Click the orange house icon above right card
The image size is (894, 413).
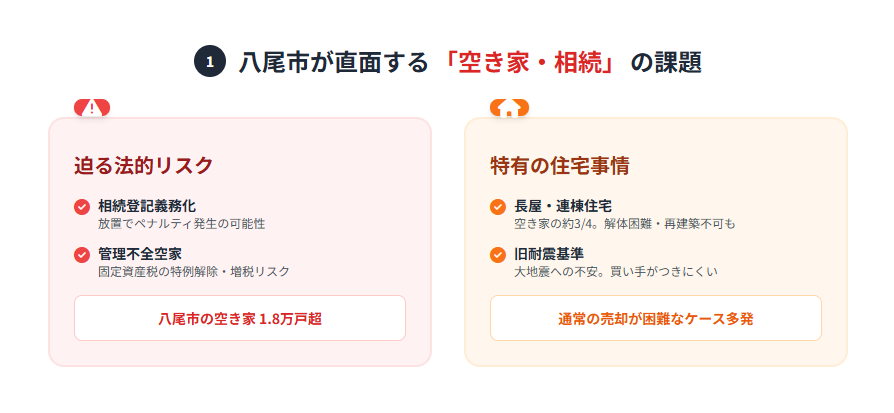[x=509, y=108]
